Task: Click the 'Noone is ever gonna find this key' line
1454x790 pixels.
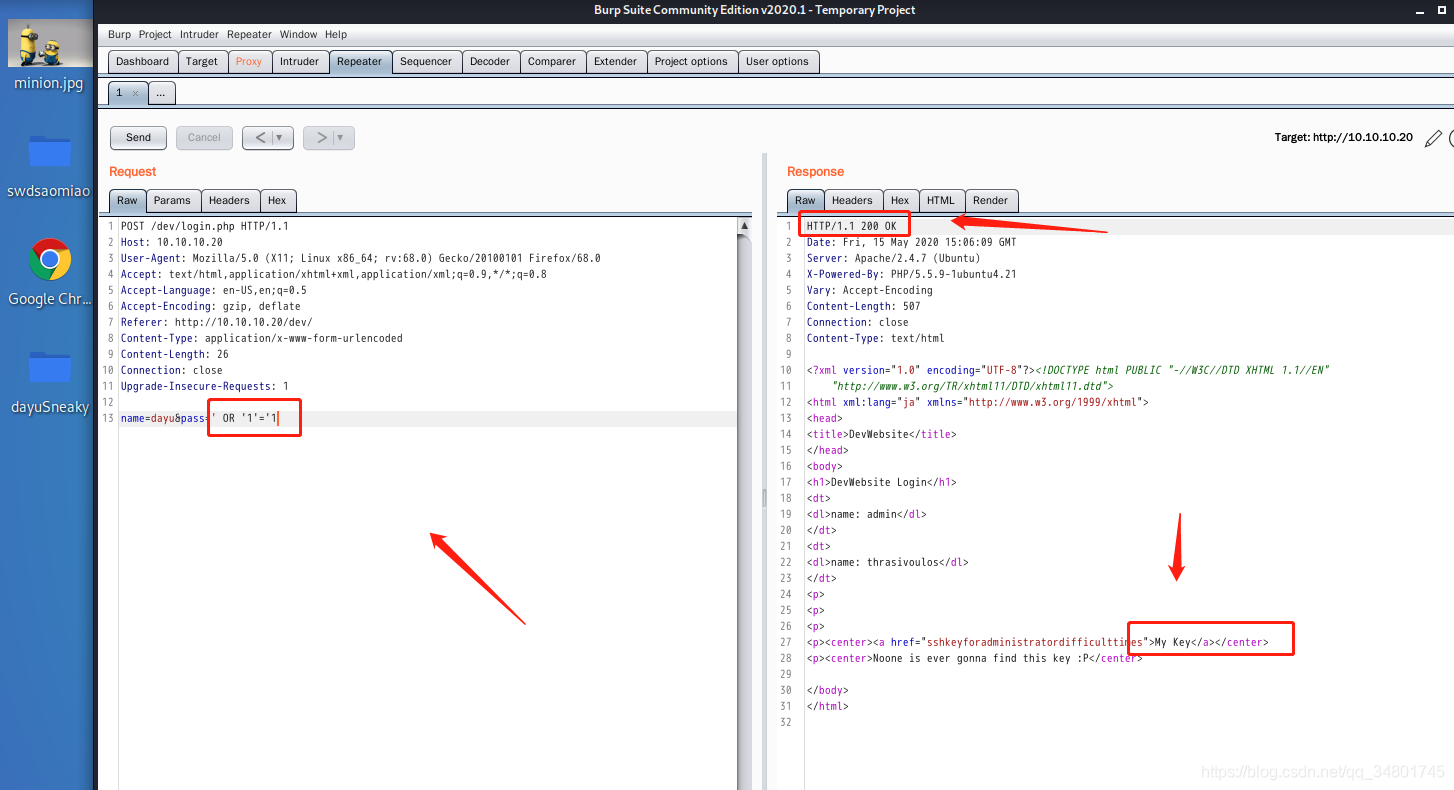Action: point(974,658)
